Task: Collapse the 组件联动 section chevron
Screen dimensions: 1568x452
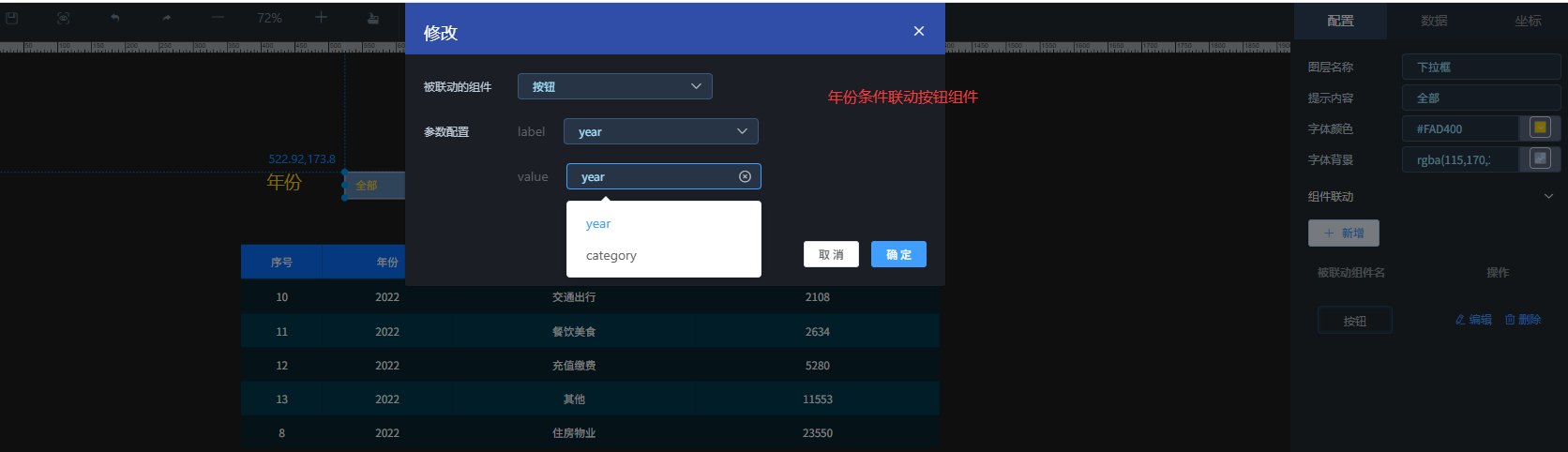Action: tap(1547, 196)
